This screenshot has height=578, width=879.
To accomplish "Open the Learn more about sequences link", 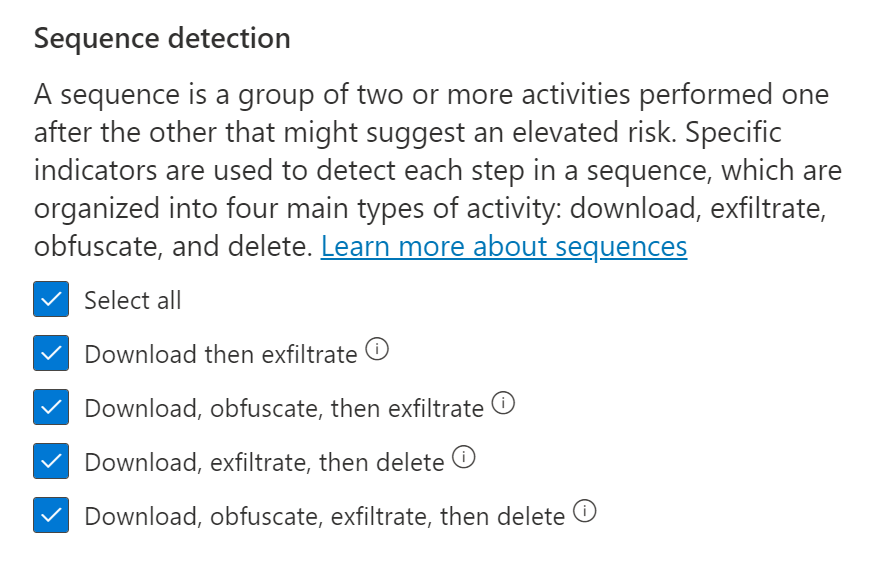I will (504, 246).
